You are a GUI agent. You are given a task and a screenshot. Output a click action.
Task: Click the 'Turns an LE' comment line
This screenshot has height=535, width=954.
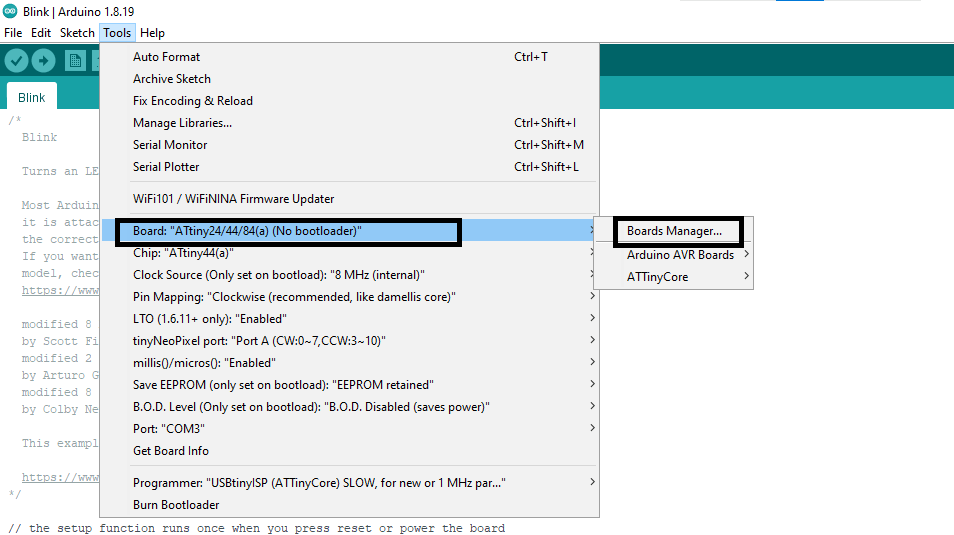[x=60, y=171]
